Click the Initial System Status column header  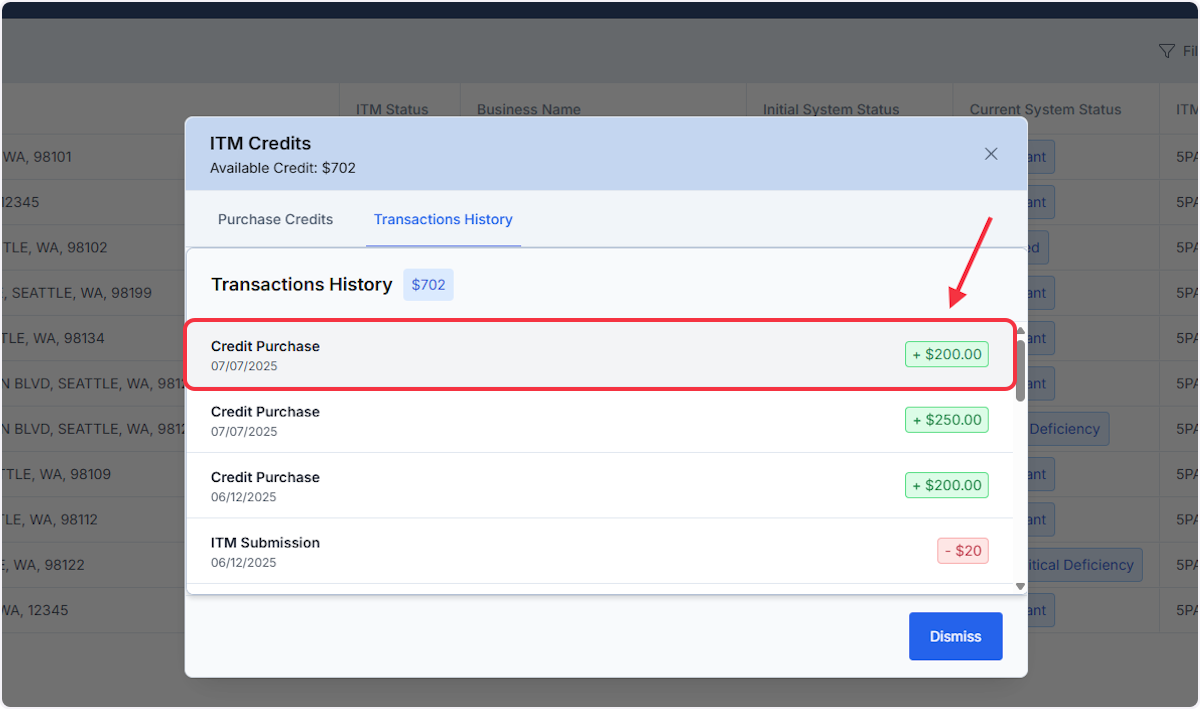[x=831, y=110]
